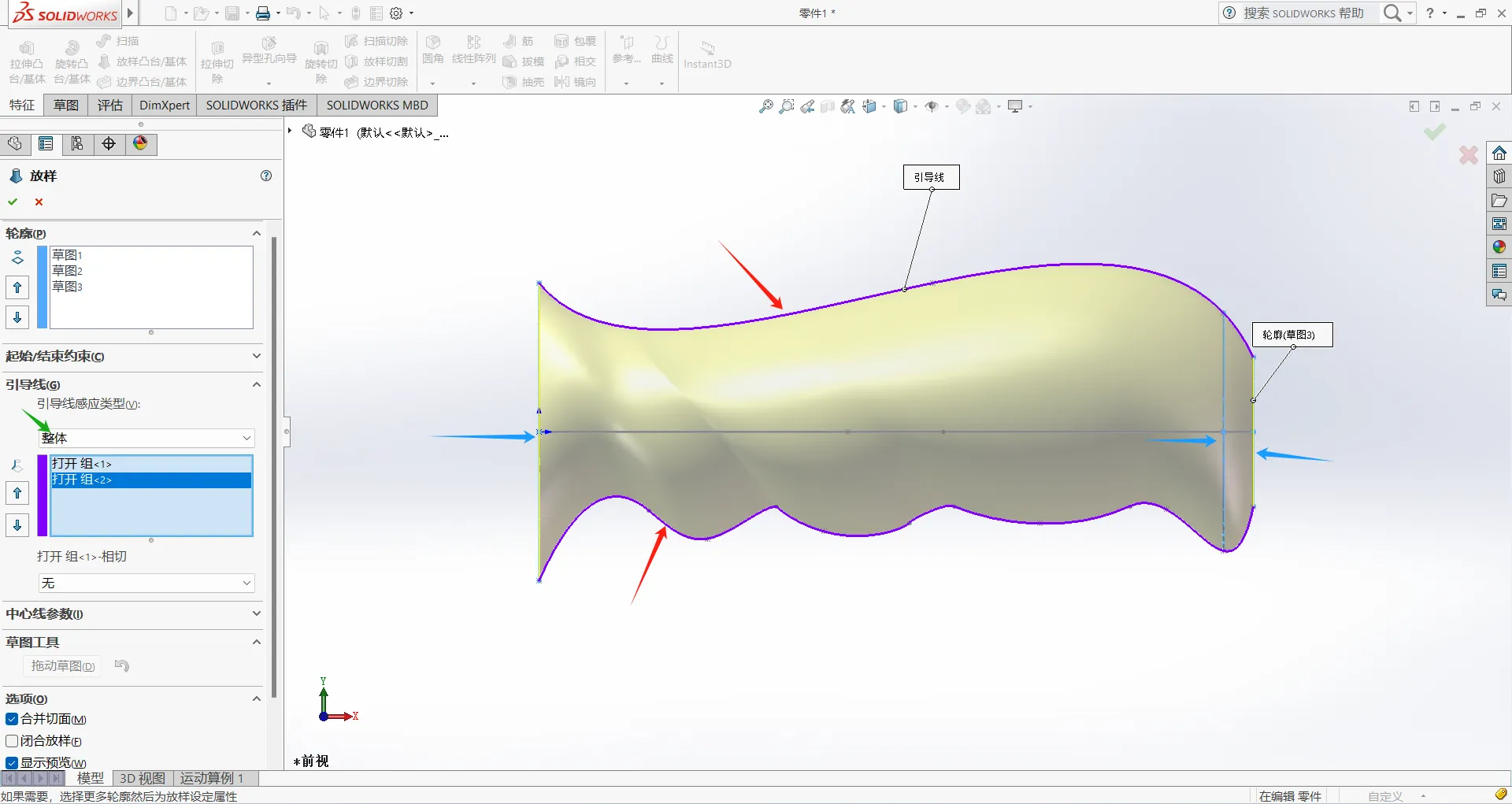Cancel the loft with the red X
Screen dimensions: 1512x804
point(39,202)
